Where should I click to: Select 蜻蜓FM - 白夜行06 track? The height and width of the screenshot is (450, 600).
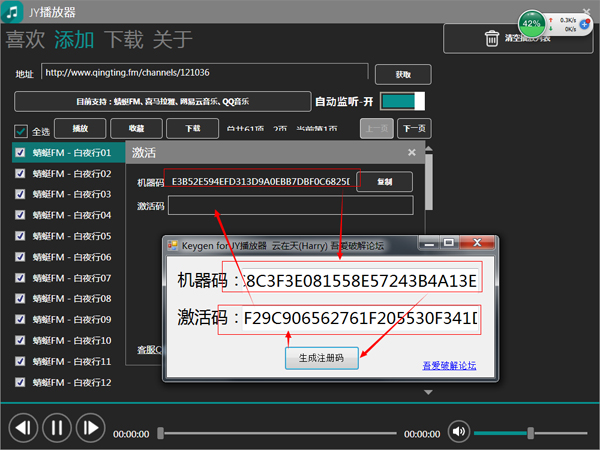pos(69,257)
